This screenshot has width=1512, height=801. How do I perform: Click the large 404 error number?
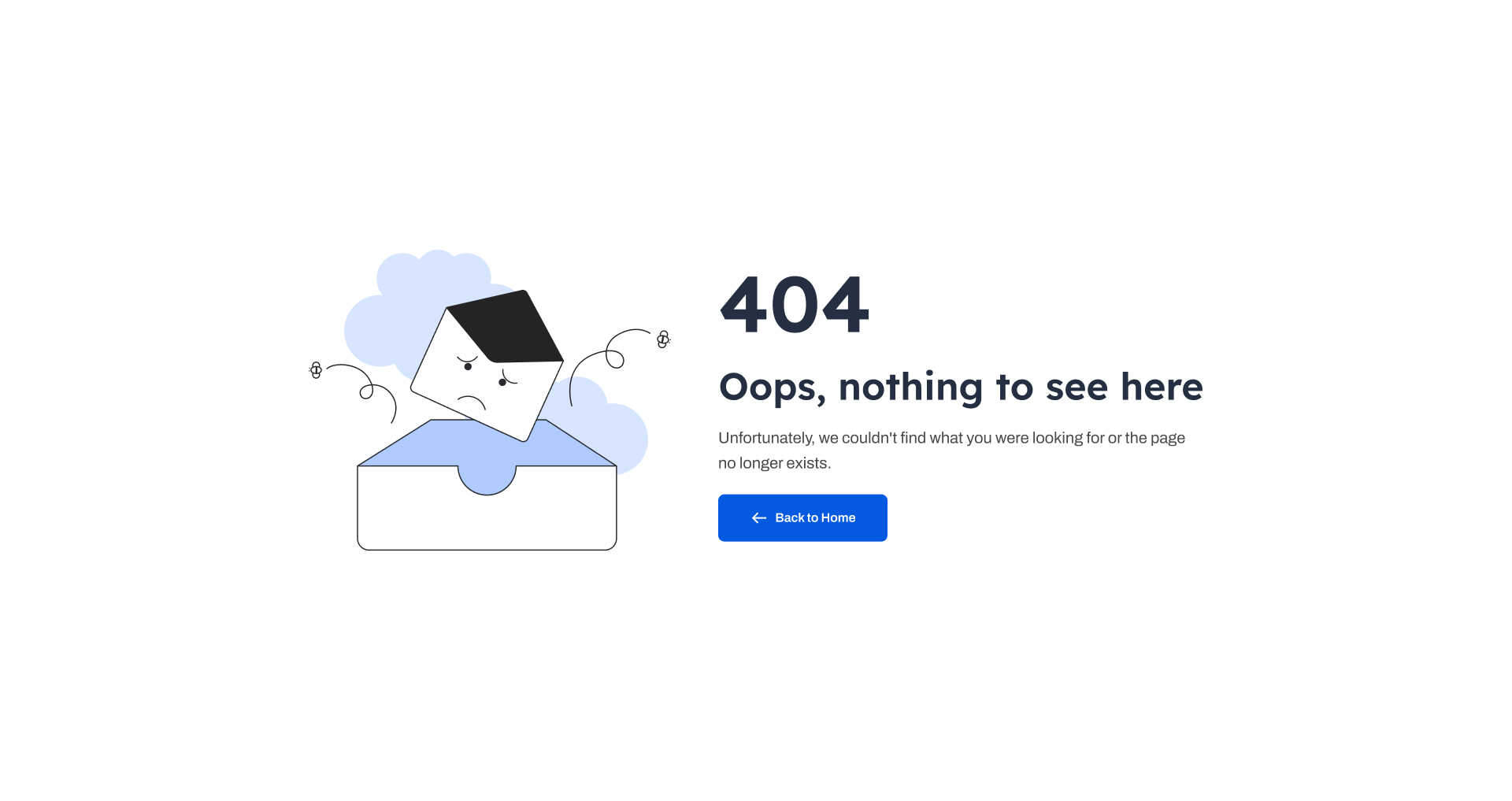(795, 305)
